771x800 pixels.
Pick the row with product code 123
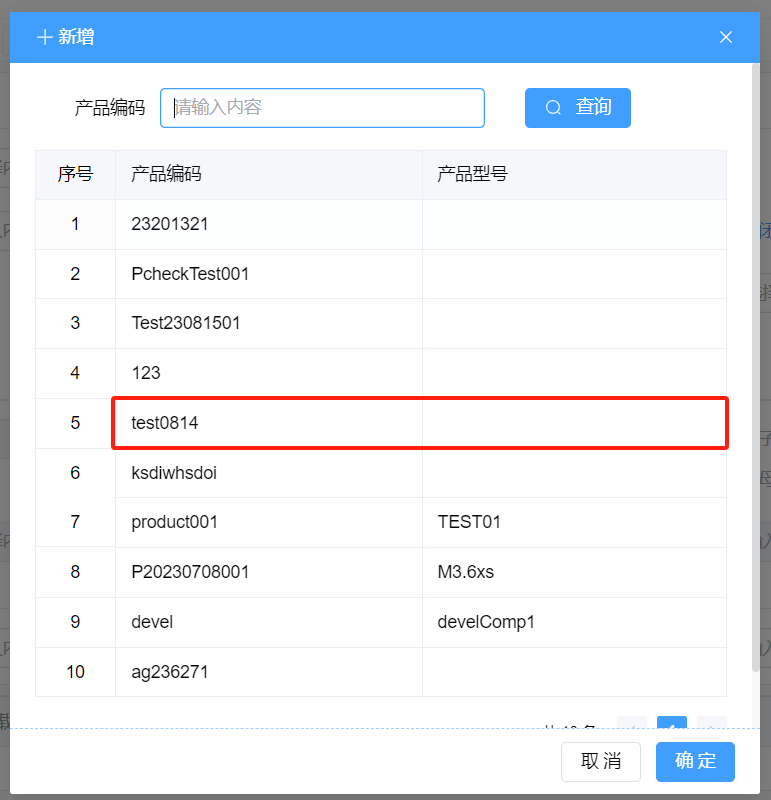point(146,373)
